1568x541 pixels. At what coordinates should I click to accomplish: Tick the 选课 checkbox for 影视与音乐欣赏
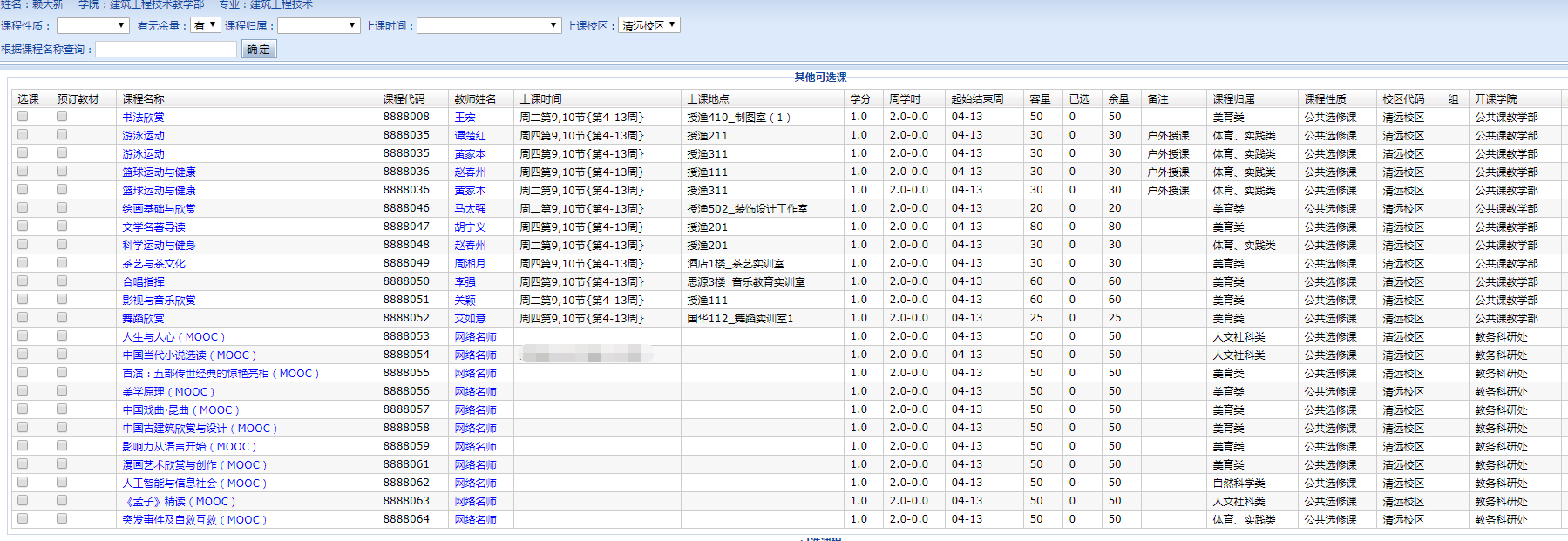tap(23, 299)
